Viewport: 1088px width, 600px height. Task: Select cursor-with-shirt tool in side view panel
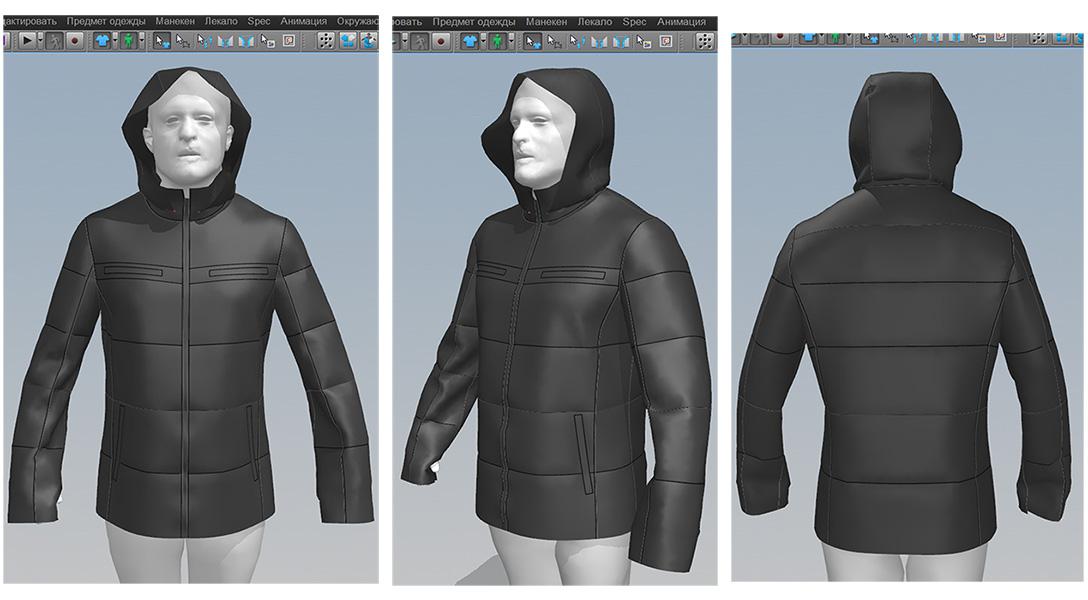532,41
